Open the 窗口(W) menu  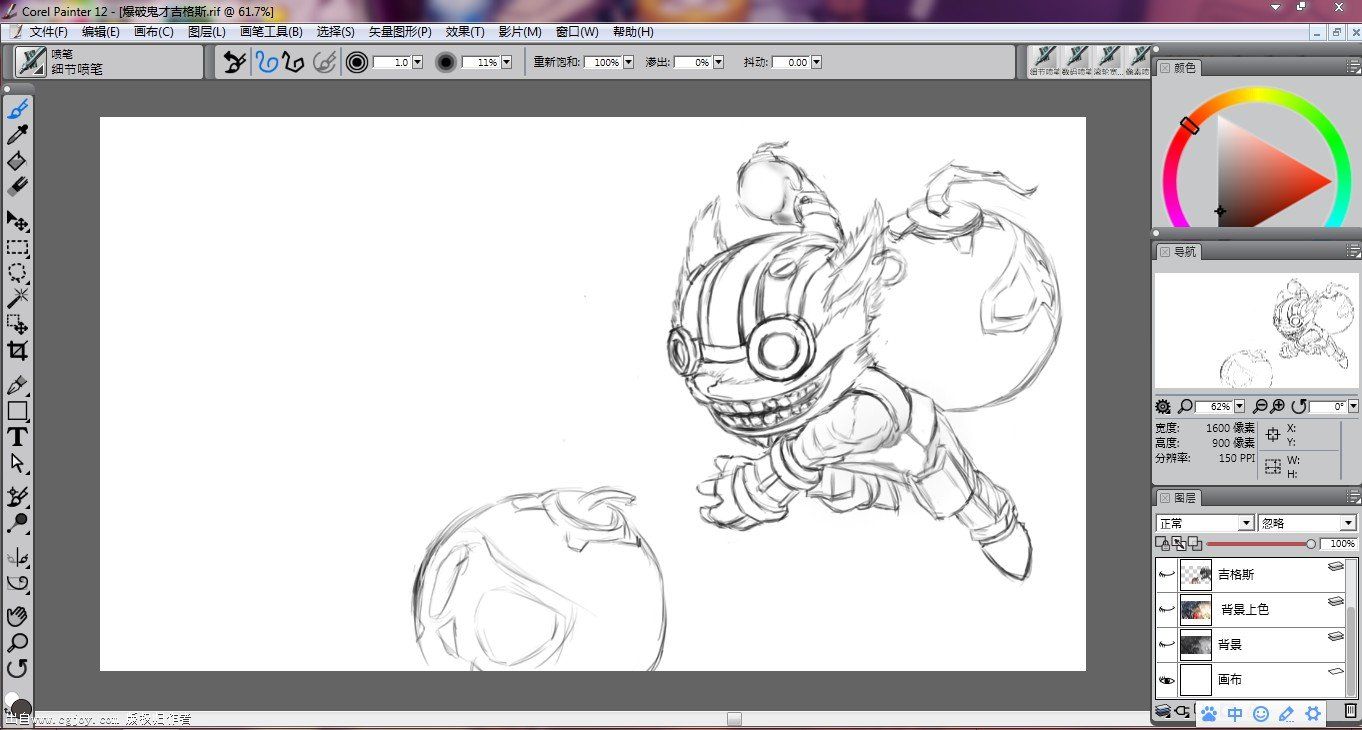point(577,32)
